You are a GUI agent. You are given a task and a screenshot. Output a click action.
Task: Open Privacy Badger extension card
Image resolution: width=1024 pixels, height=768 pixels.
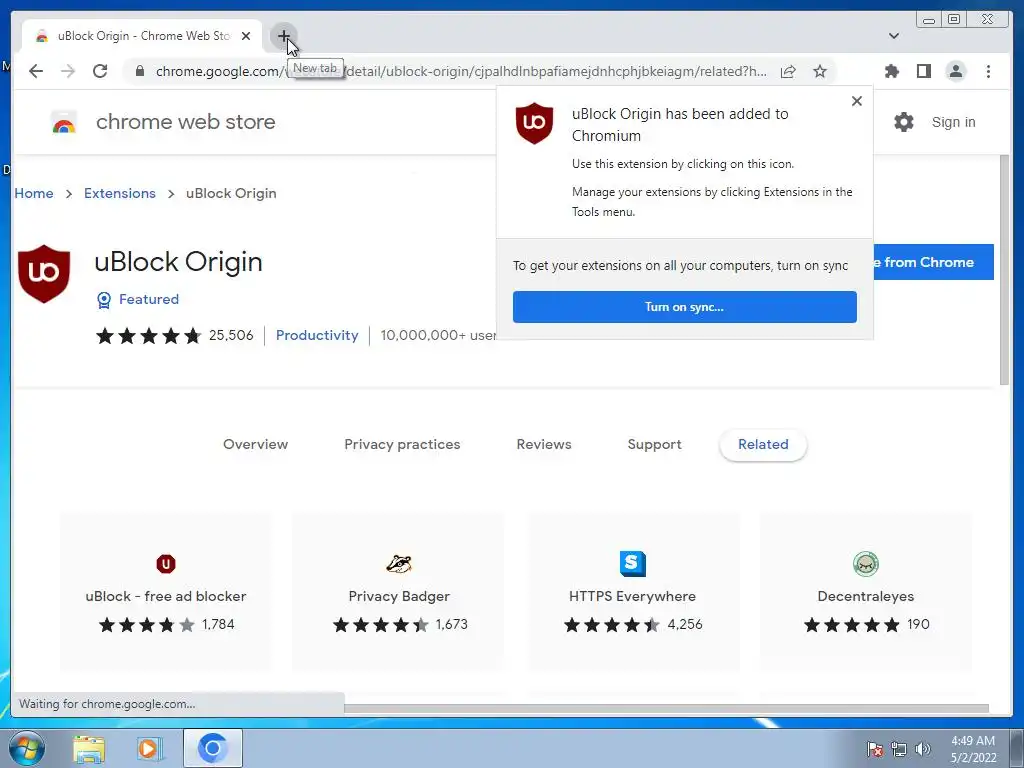399,592
